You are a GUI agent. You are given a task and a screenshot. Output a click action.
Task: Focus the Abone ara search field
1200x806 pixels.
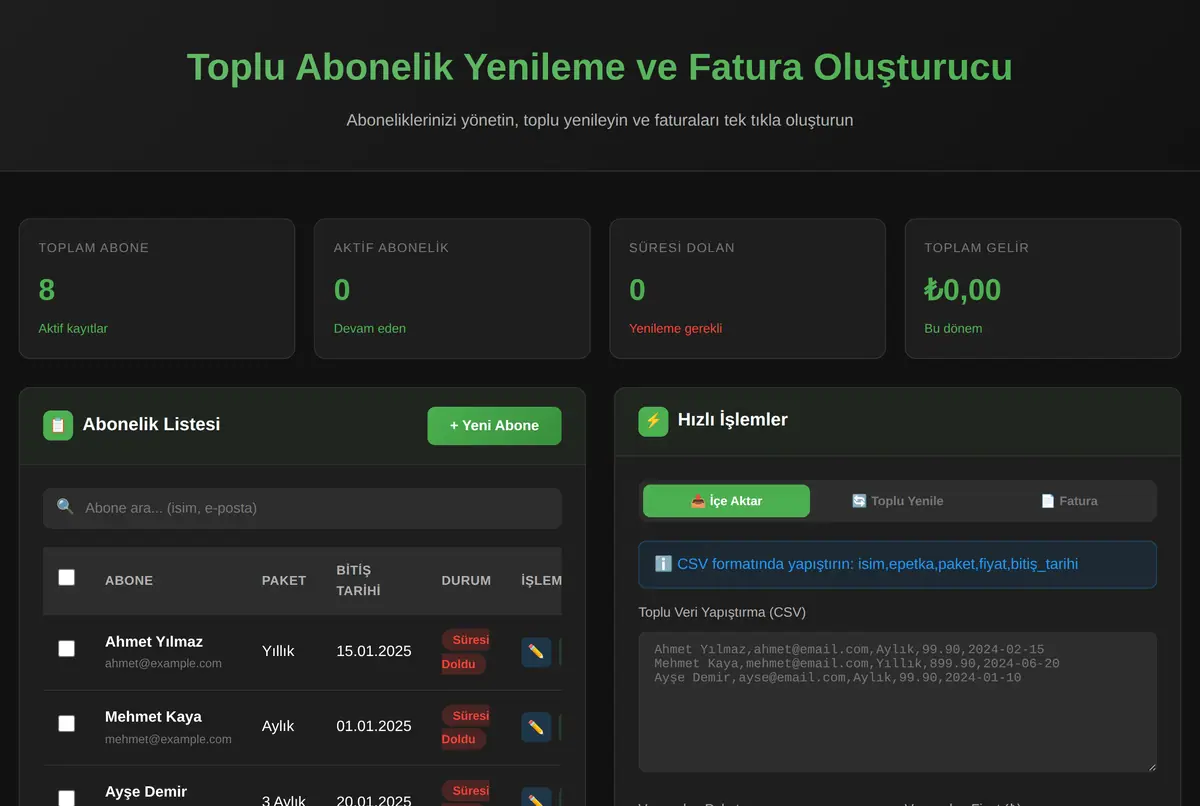302,508
